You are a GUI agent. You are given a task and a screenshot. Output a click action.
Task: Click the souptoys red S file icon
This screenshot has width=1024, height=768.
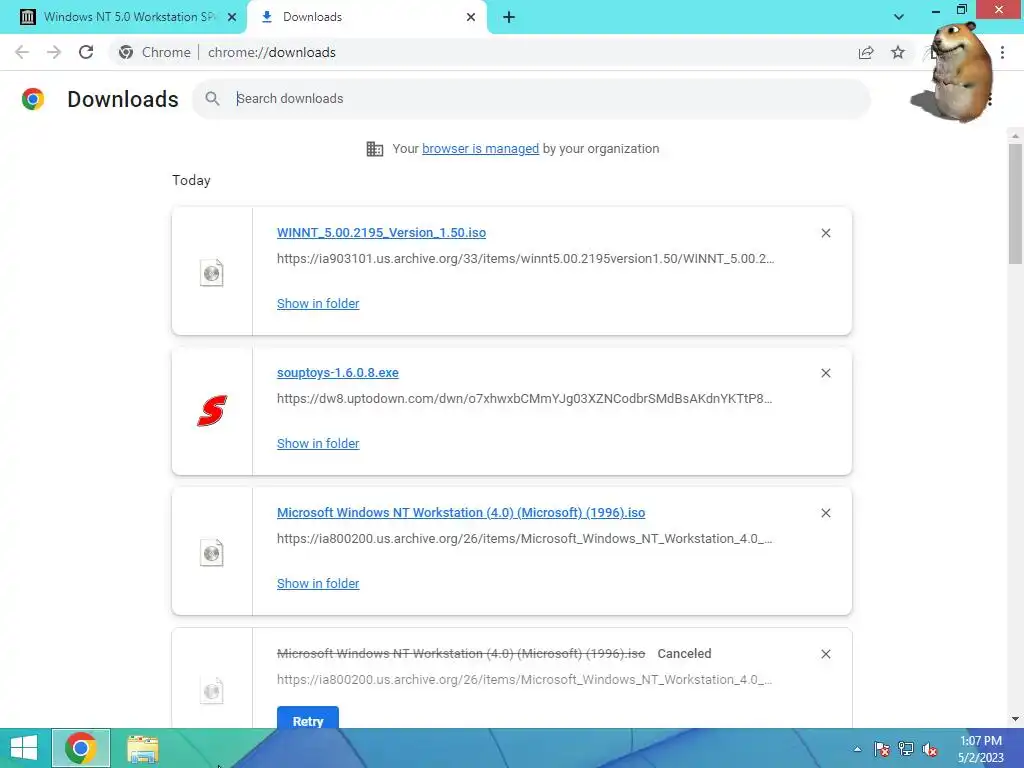tap(212, 411)
